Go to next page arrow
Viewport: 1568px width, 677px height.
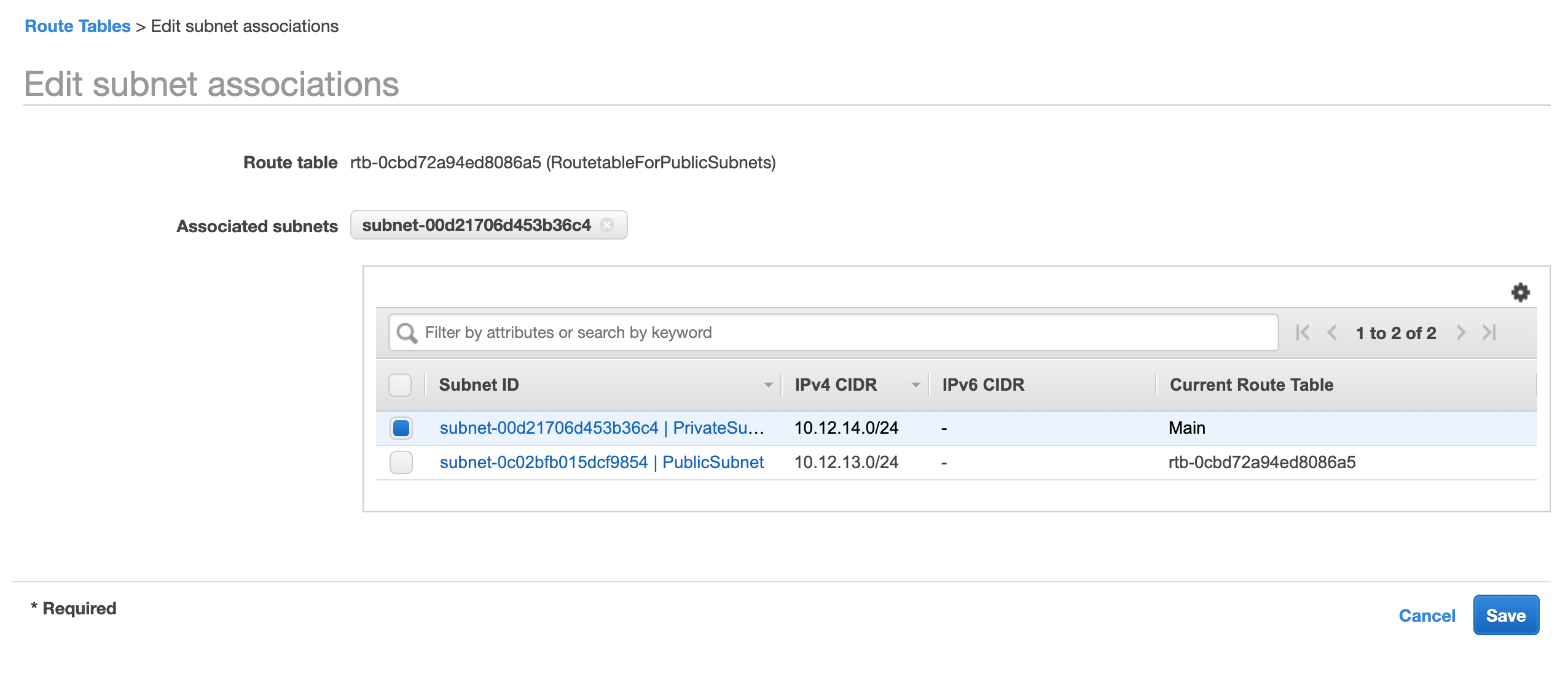click(1460, 333)
